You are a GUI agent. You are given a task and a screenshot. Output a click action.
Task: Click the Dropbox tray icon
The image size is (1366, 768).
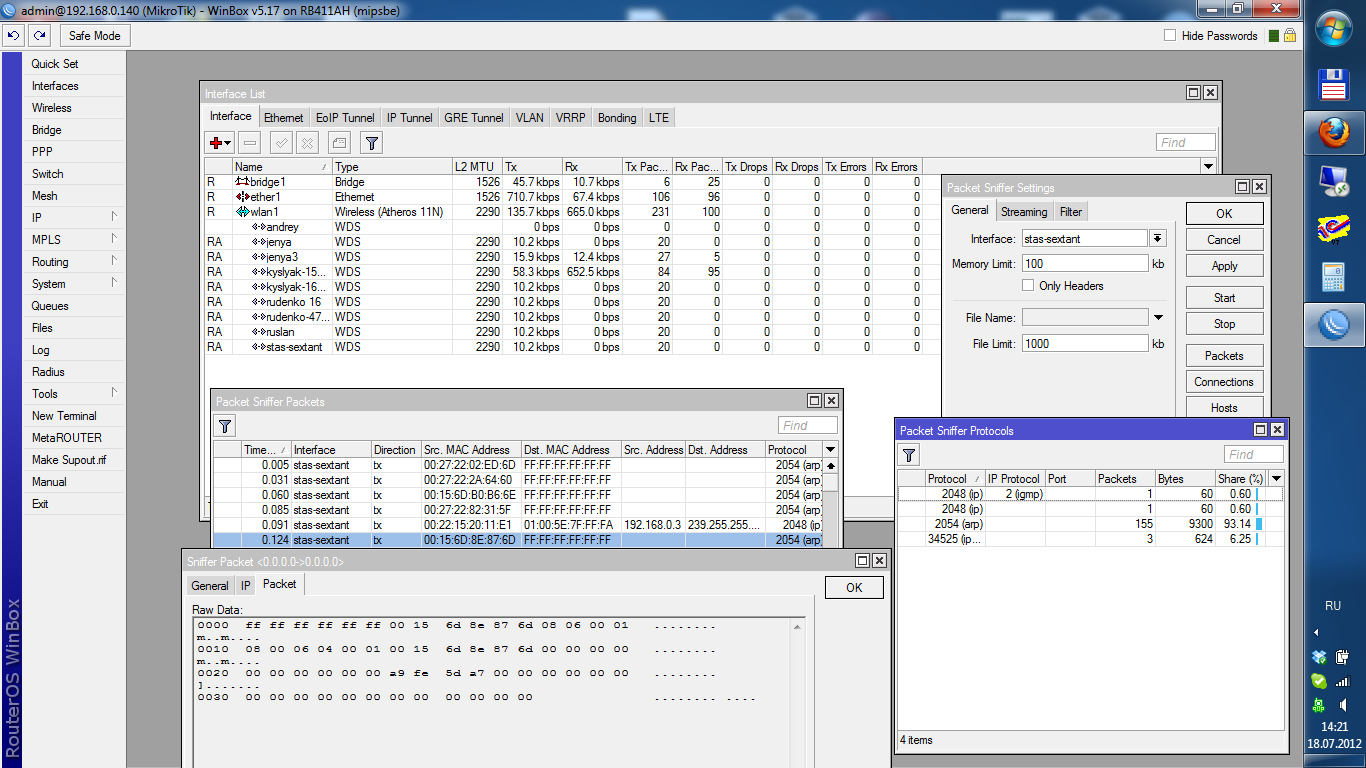tap(1319, 657)
